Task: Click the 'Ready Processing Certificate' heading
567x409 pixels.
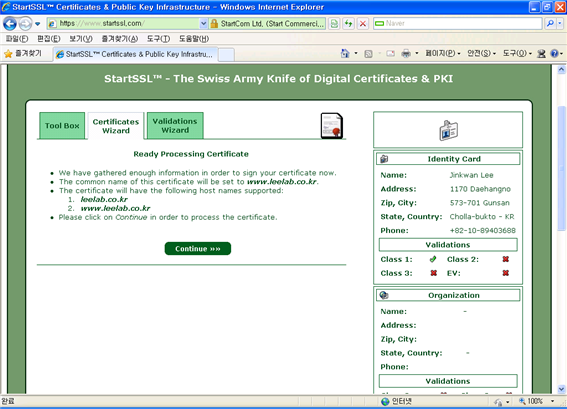Action: [191, 154]
